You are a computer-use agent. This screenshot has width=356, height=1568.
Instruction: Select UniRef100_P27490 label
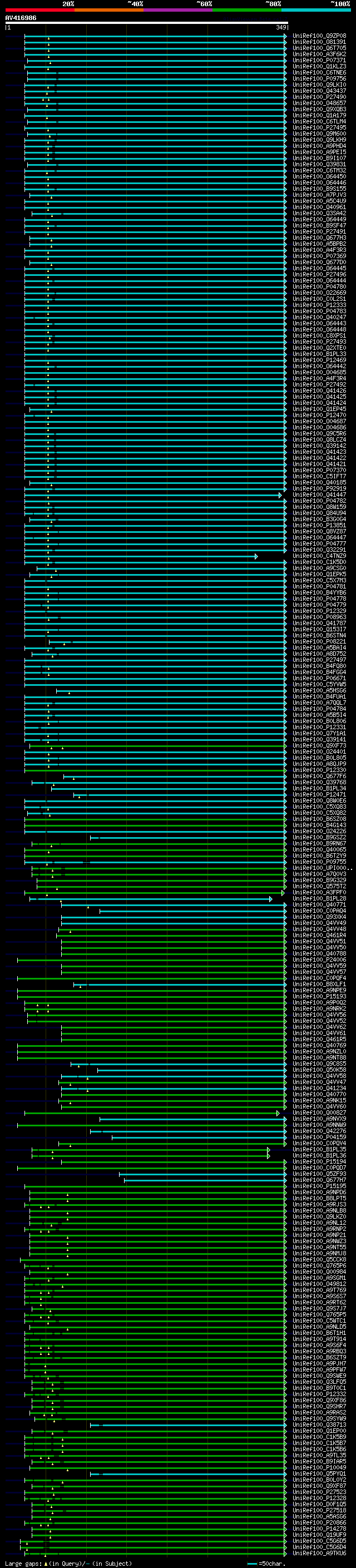[x=319, y=97]
